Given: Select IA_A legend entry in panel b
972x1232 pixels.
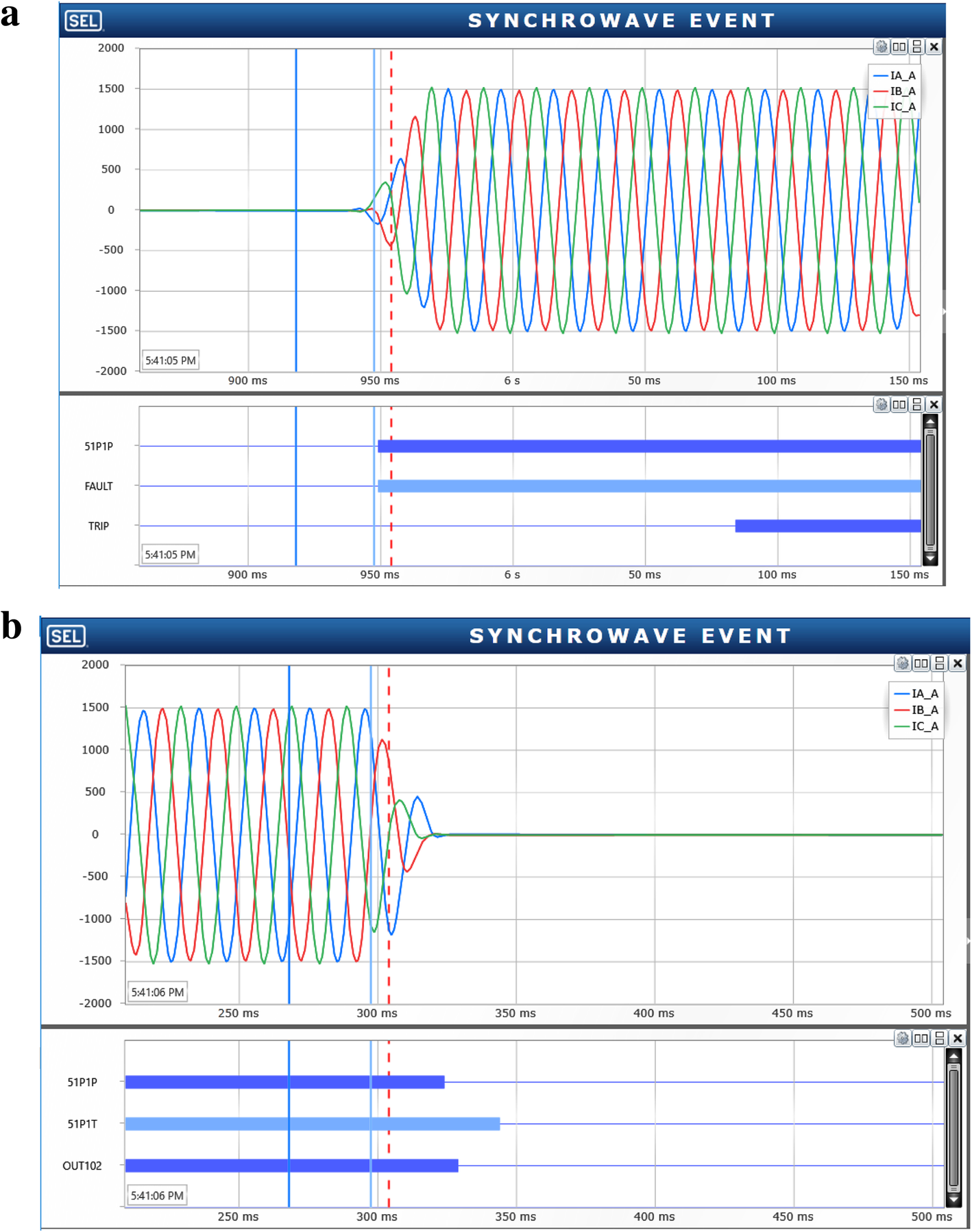Looking at the screenshot, I should [916, 693].
